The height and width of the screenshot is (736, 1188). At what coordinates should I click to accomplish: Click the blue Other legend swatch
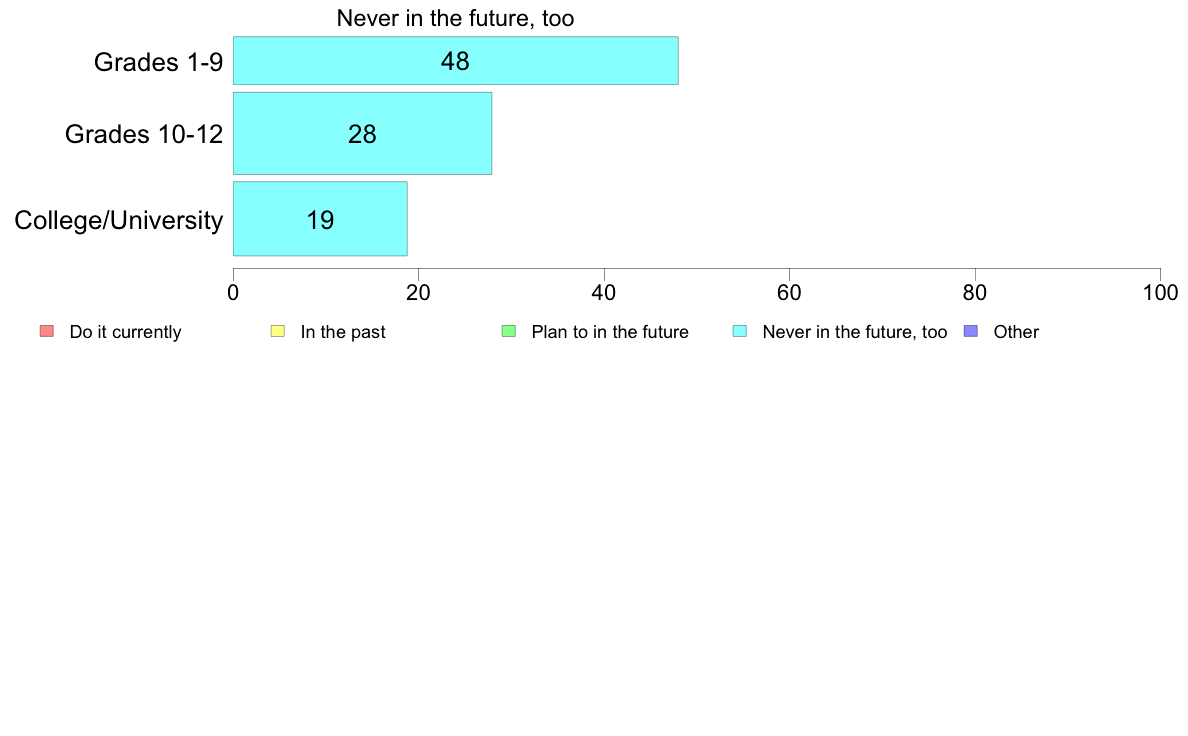coord(971,331)
